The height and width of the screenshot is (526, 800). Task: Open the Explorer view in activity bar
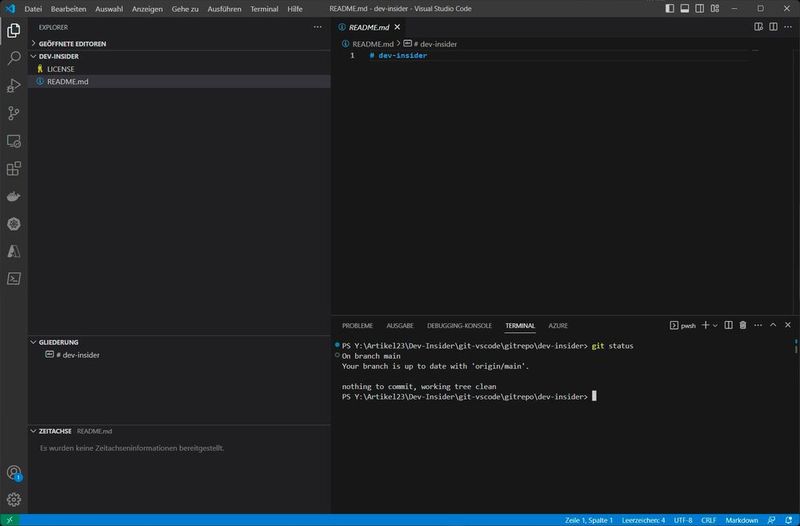tap(14, 30)
